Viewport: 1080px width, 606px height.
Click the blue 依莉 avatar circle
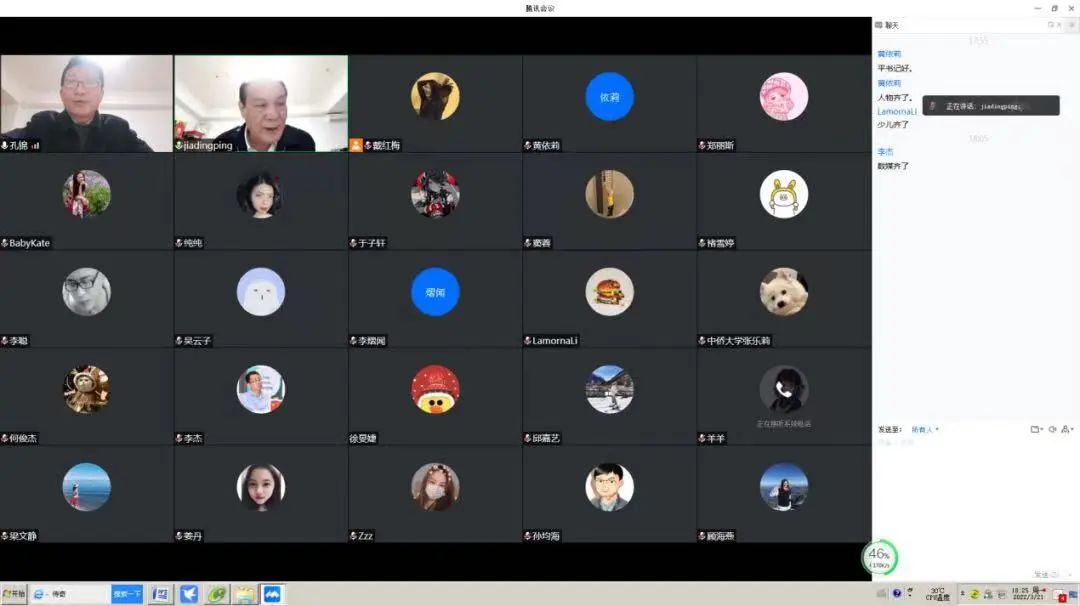pyautogui.click(x=610, y=96)
